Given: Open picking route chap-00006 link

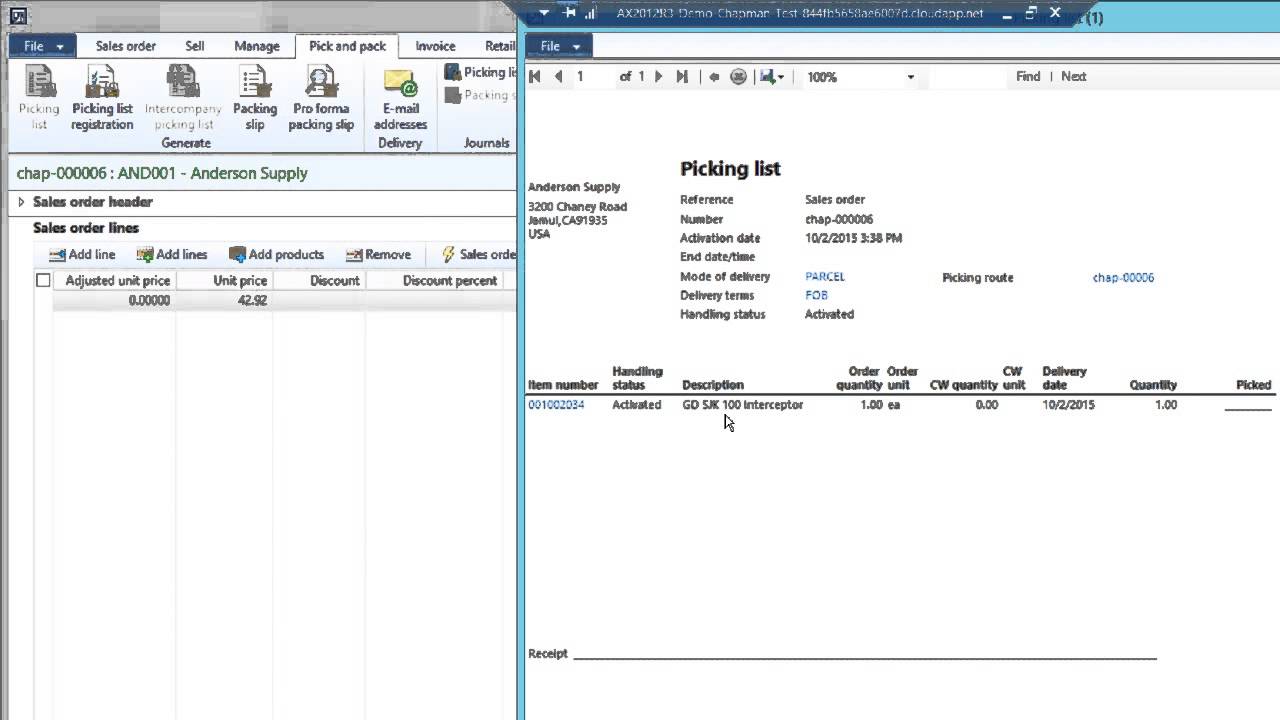Looking at the screenshot, I should coord(1123,278).
